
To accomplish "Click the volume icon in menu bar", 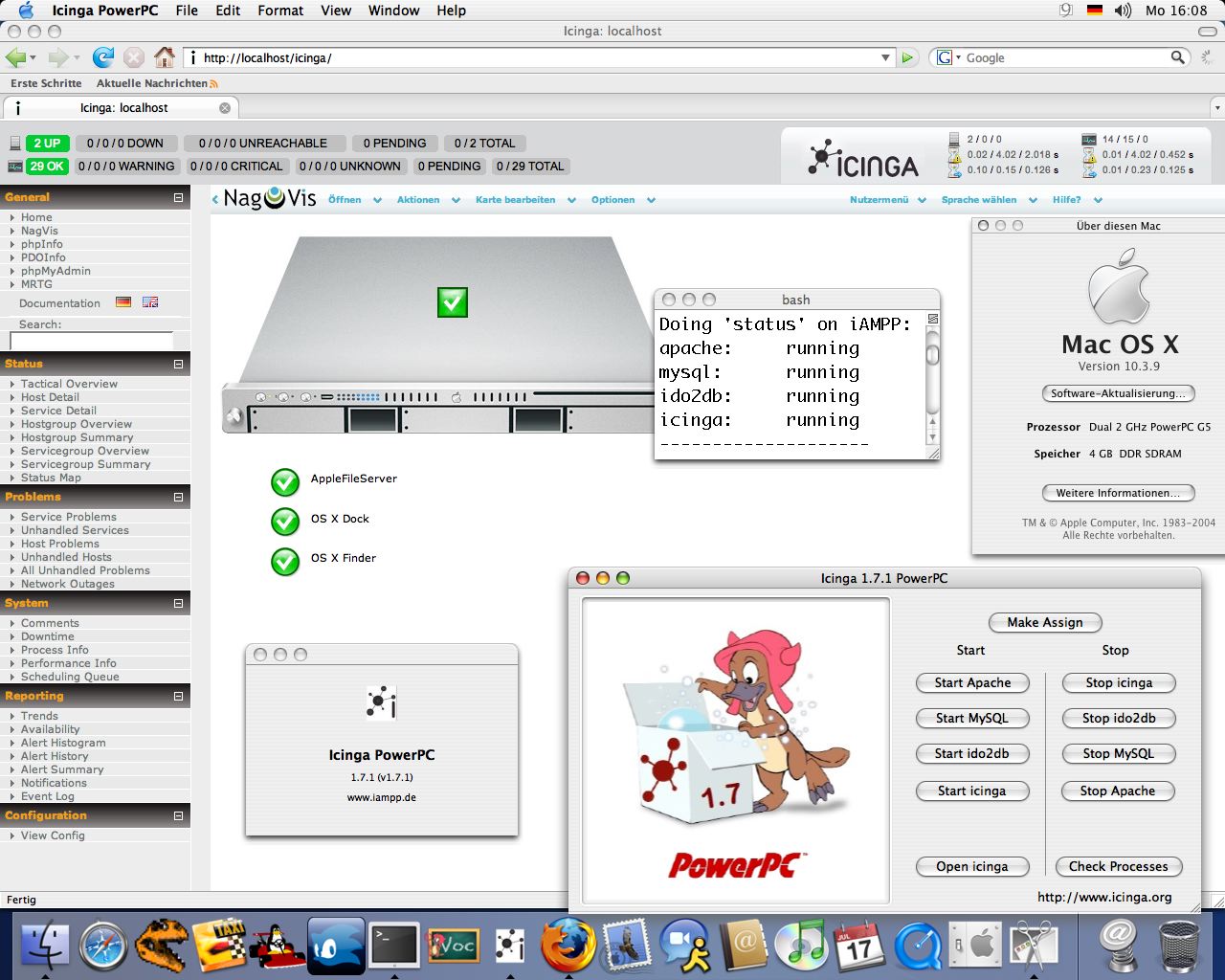I will pos(1123,11).
